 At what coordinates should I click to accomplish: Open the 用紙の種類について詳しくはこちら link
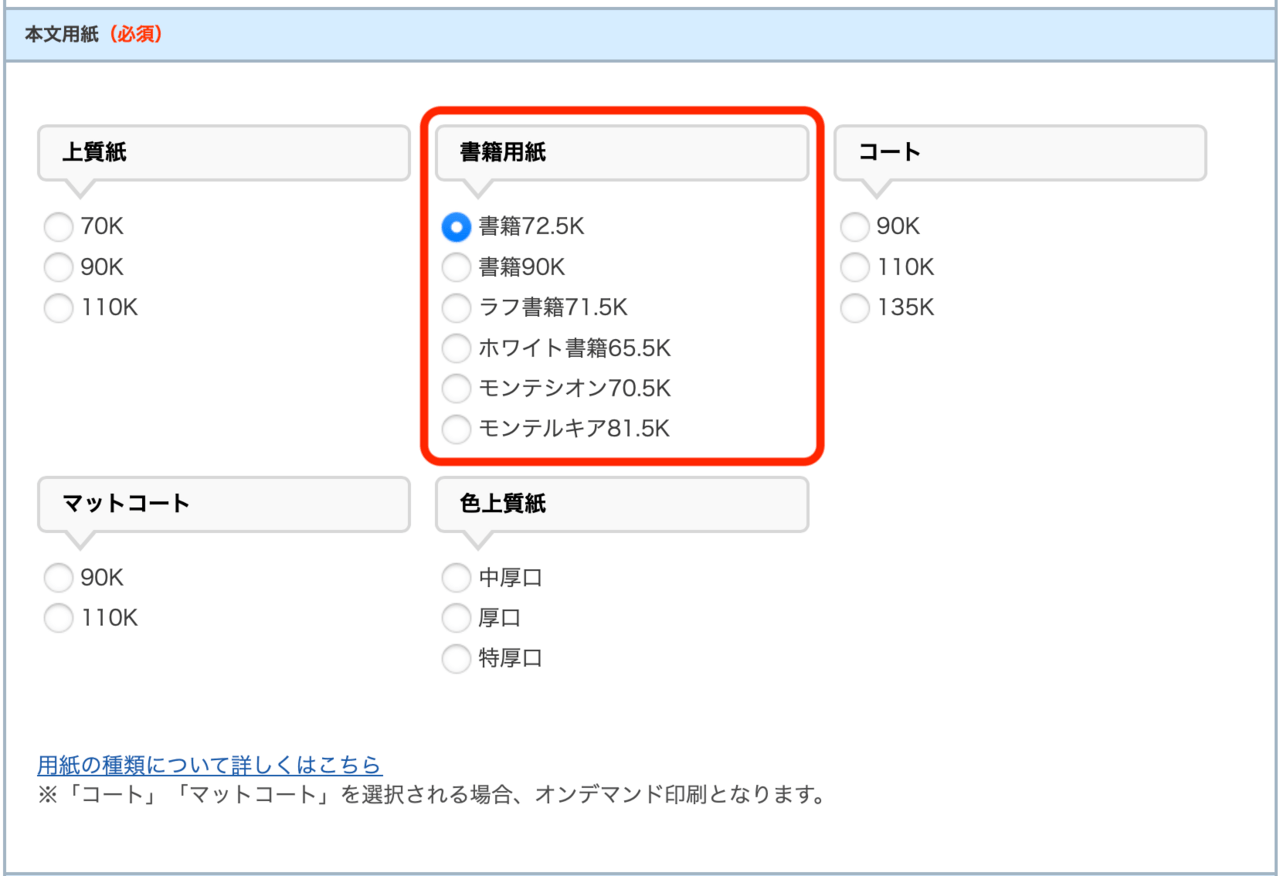209,765
